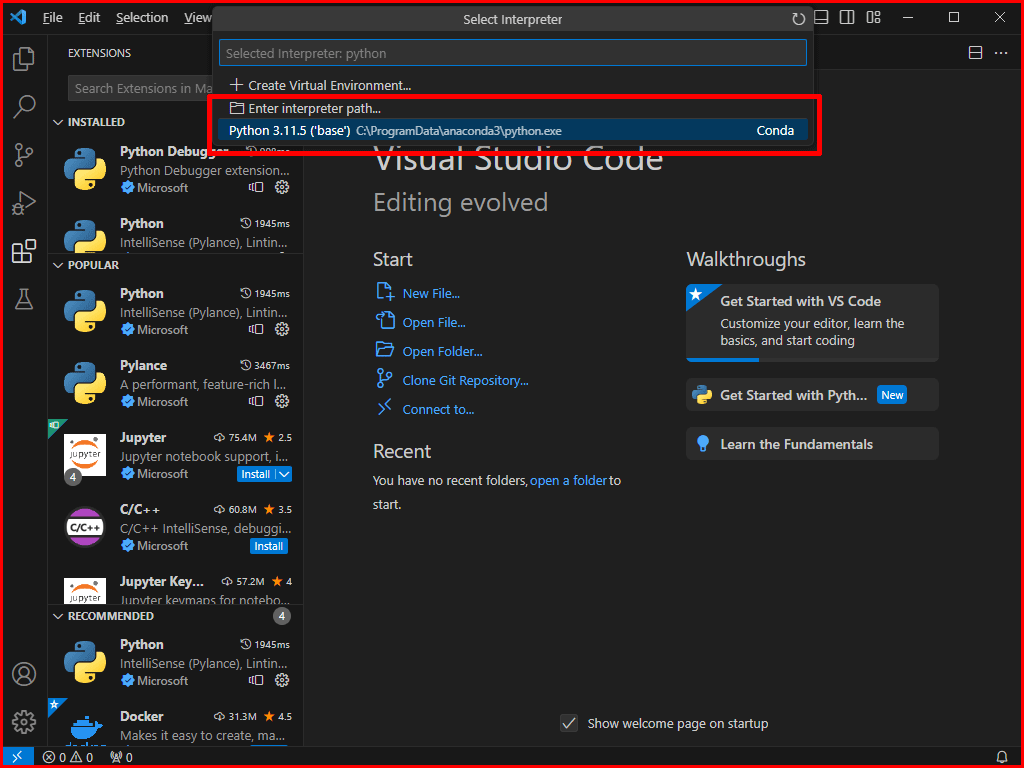This screenshot has height=768, width=1024.
Task: Open the Explorer view in activity bar
Action: (x=24, y=59)
